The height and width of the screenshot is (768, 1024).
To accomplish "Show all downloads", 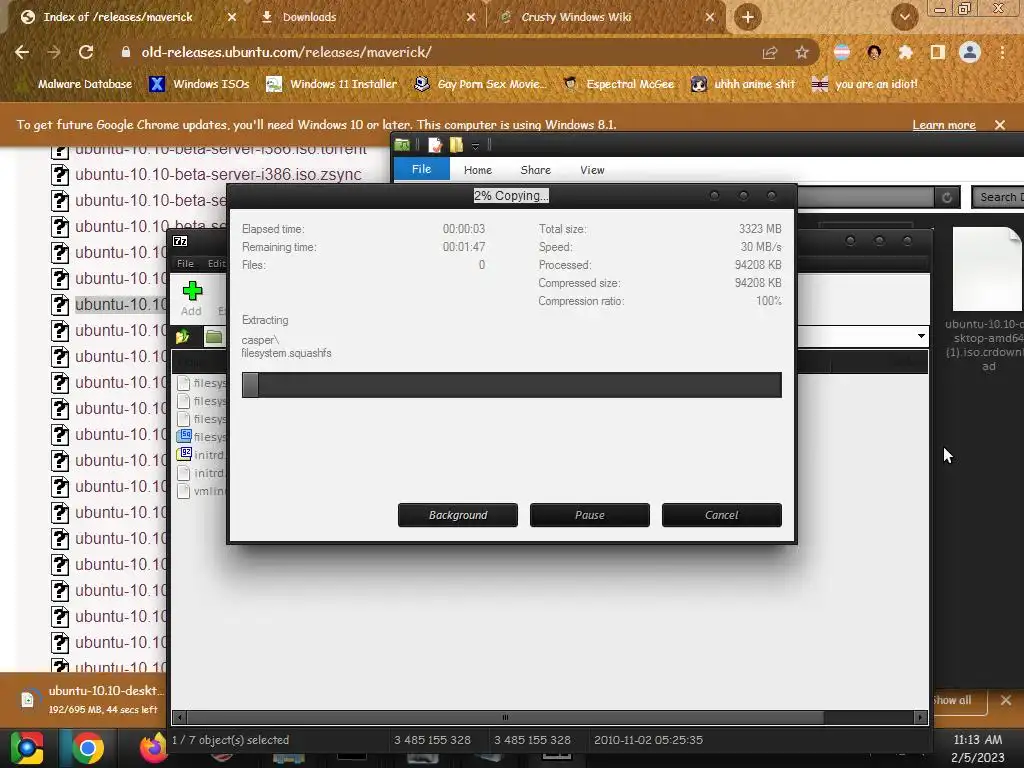I will point(952,700).
